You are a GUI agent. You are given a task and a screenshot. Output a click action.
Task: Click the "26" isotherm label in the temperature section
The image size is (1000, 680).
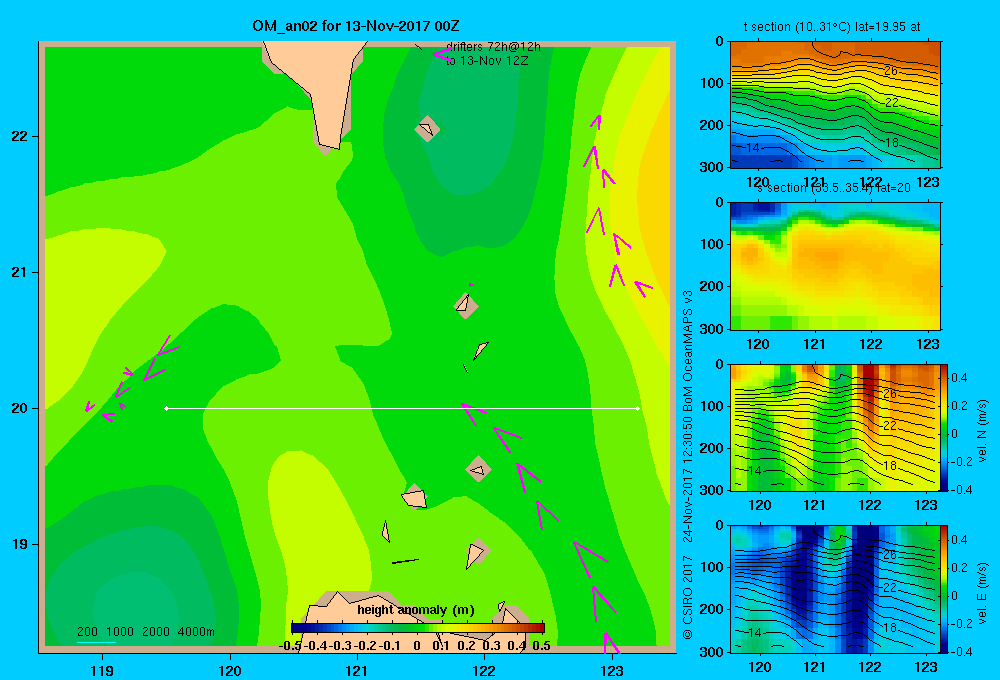(890, 71)
